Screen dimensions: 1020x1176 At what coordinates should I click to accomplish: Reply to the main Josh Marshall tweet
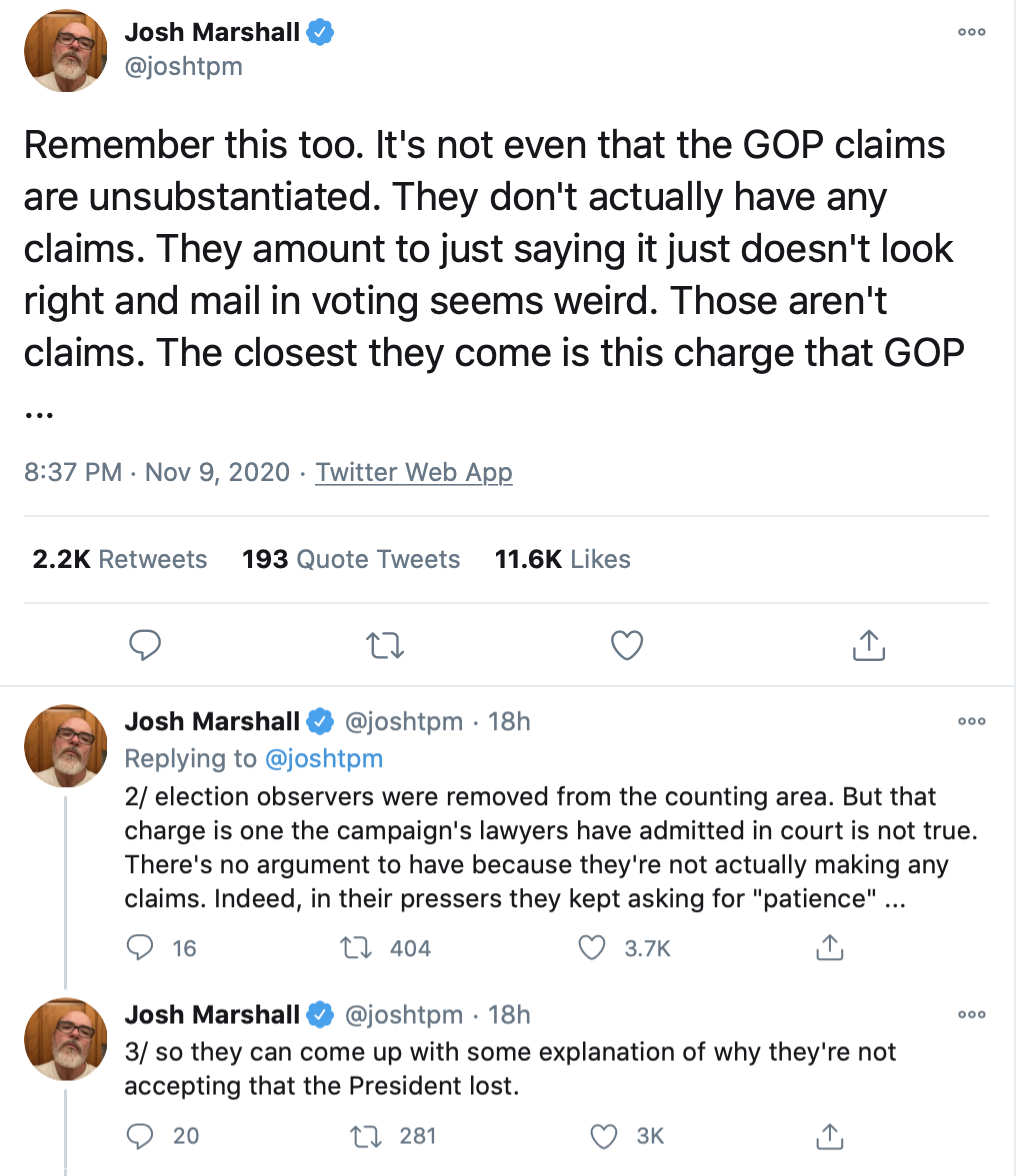[146, 646]
